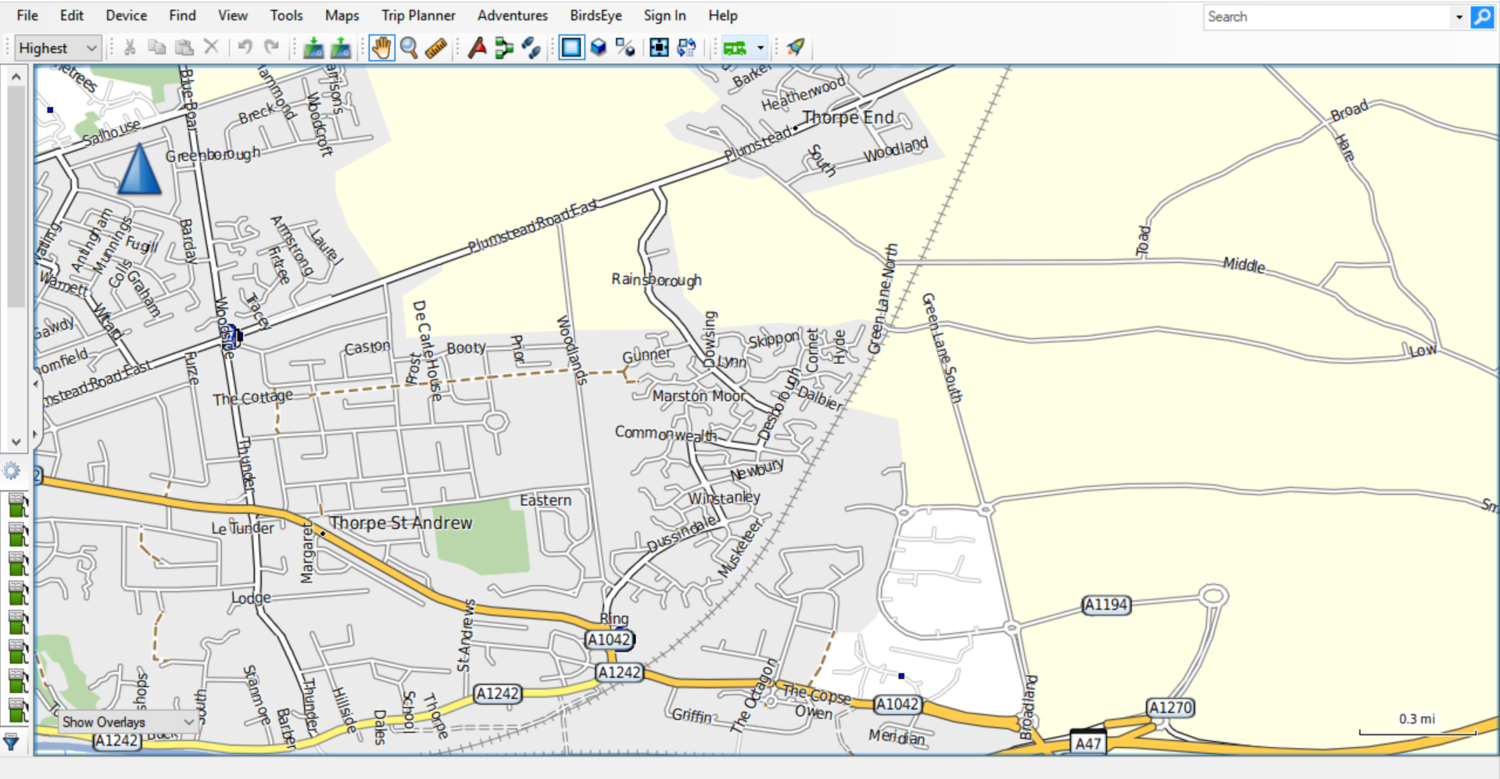Open the BirdsEye menu
Image resolution: width=1500 pixels, height=779 pixels.
click(596, 15)
